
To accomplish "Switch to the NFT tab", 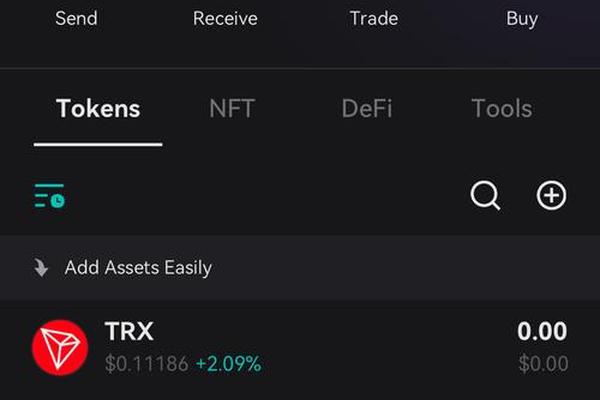I will (232, 109).
